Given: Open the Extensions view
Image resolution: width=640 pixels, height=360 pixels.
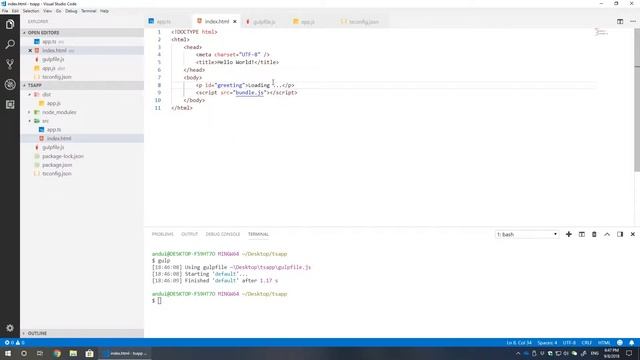Looking at the screenshot, I should (10, 104).
